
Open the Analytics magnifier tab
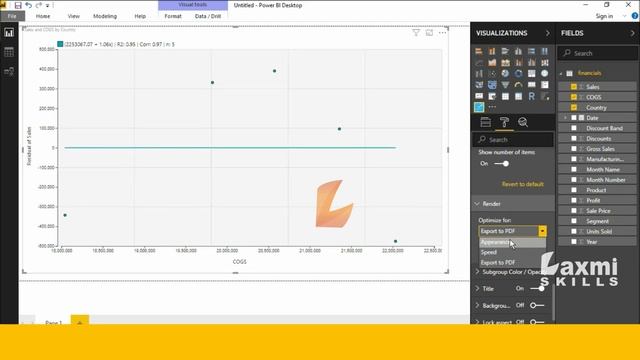coord(523,122)
